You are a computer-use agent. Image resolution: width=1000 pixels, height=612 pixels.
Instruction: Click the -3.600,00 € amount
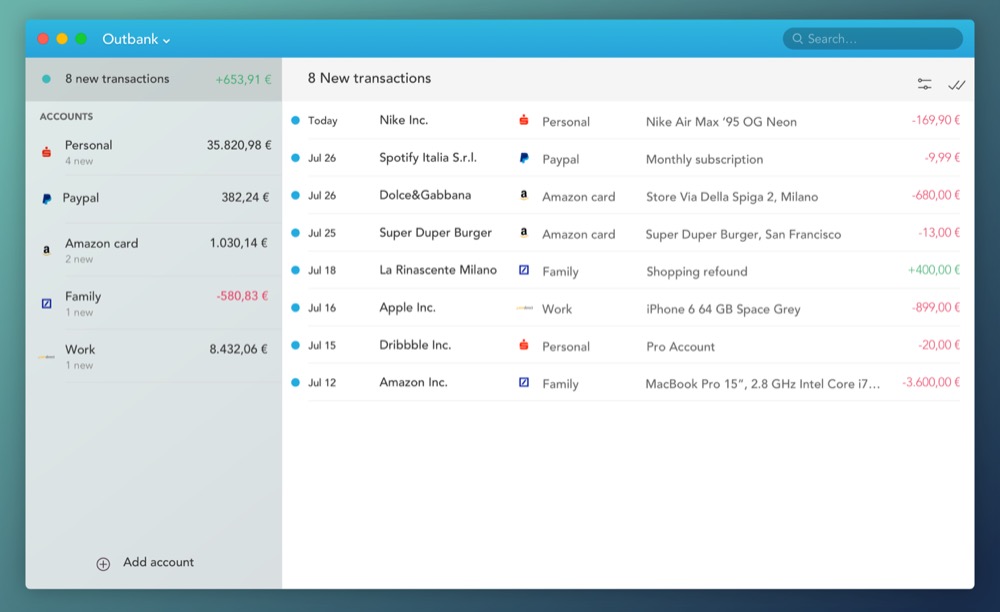(931, 382)
